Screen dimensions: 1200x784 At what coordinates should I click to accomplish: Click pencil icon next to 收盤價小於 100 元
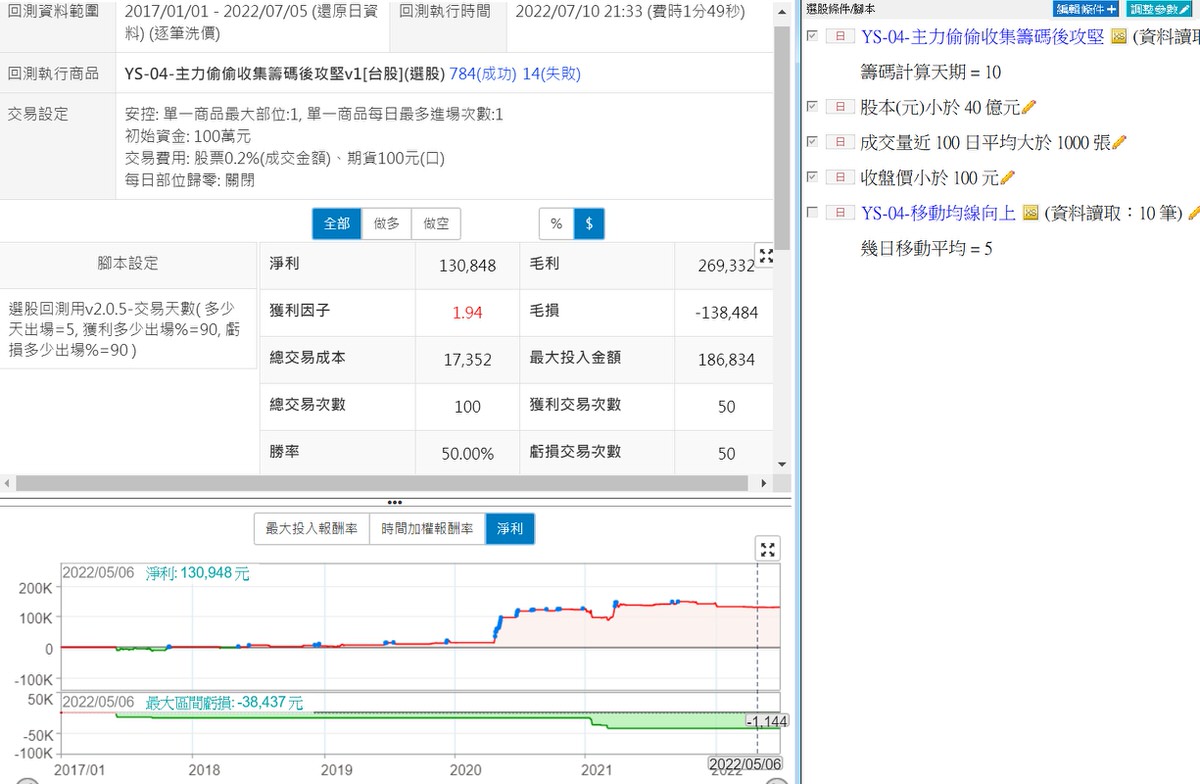pos(1007,178)
